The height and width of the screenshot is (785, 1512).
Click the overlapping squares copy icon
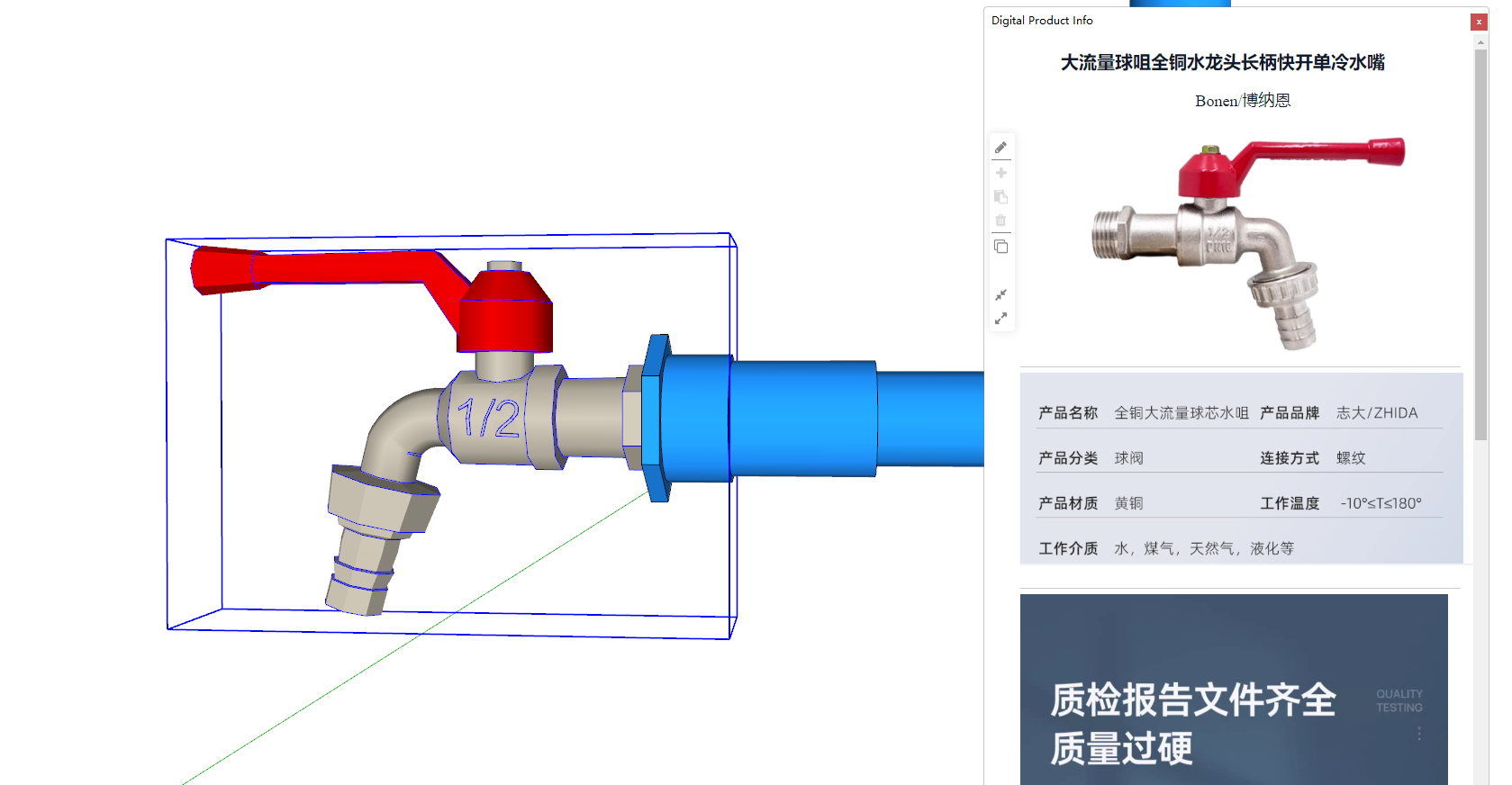click(1000, 247)
